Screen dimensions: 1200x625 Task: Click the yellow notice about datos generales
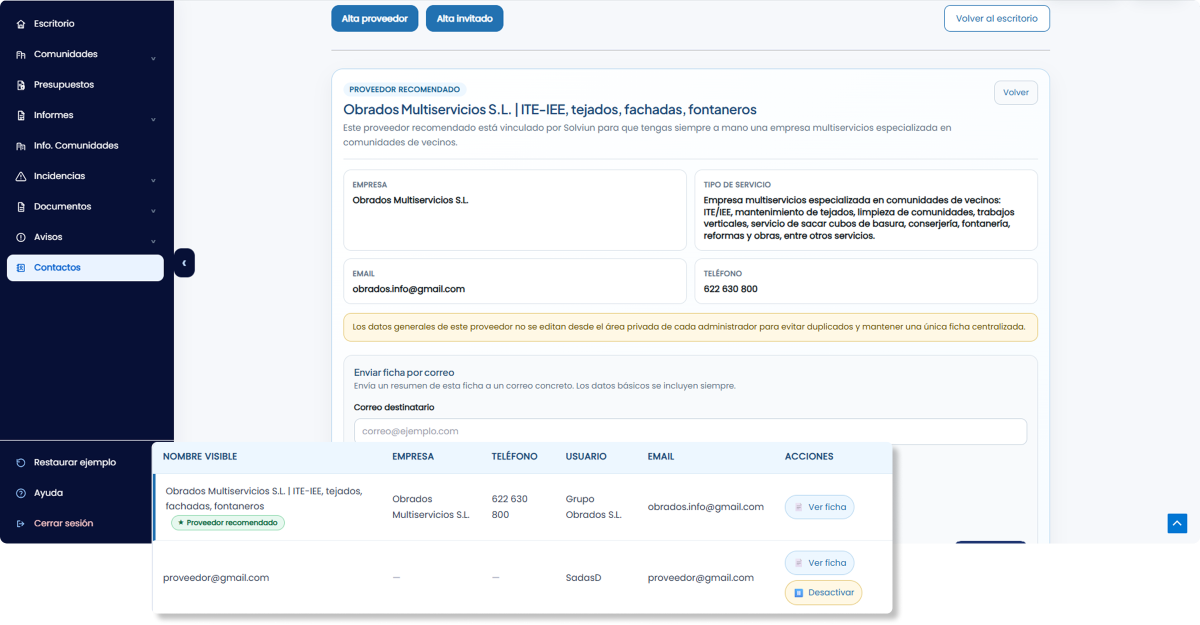(690, 327)
